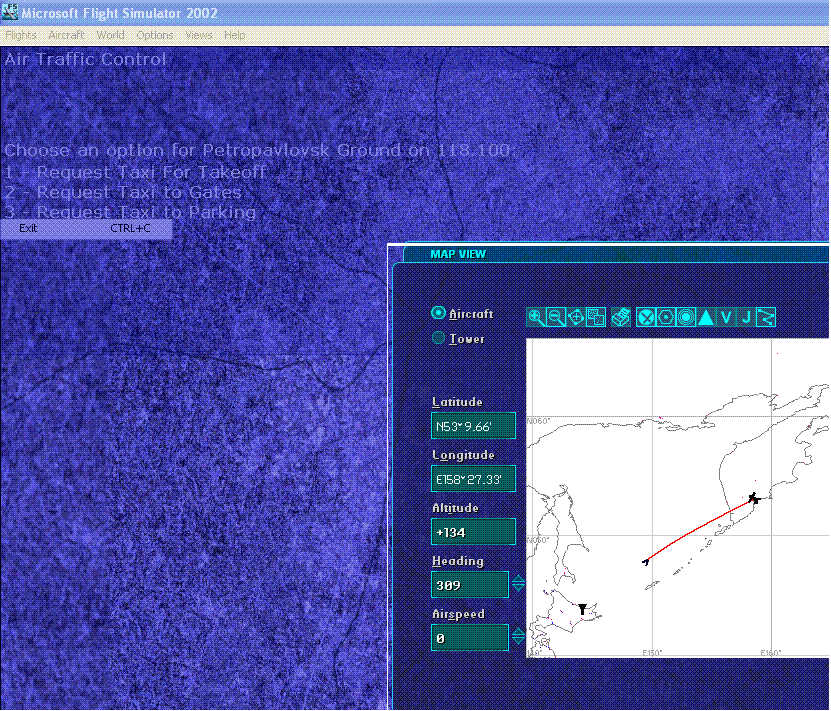Screen dimensions: 831x711
Task: Toggle NDB beacons display icon
Action: click(685, 317)
